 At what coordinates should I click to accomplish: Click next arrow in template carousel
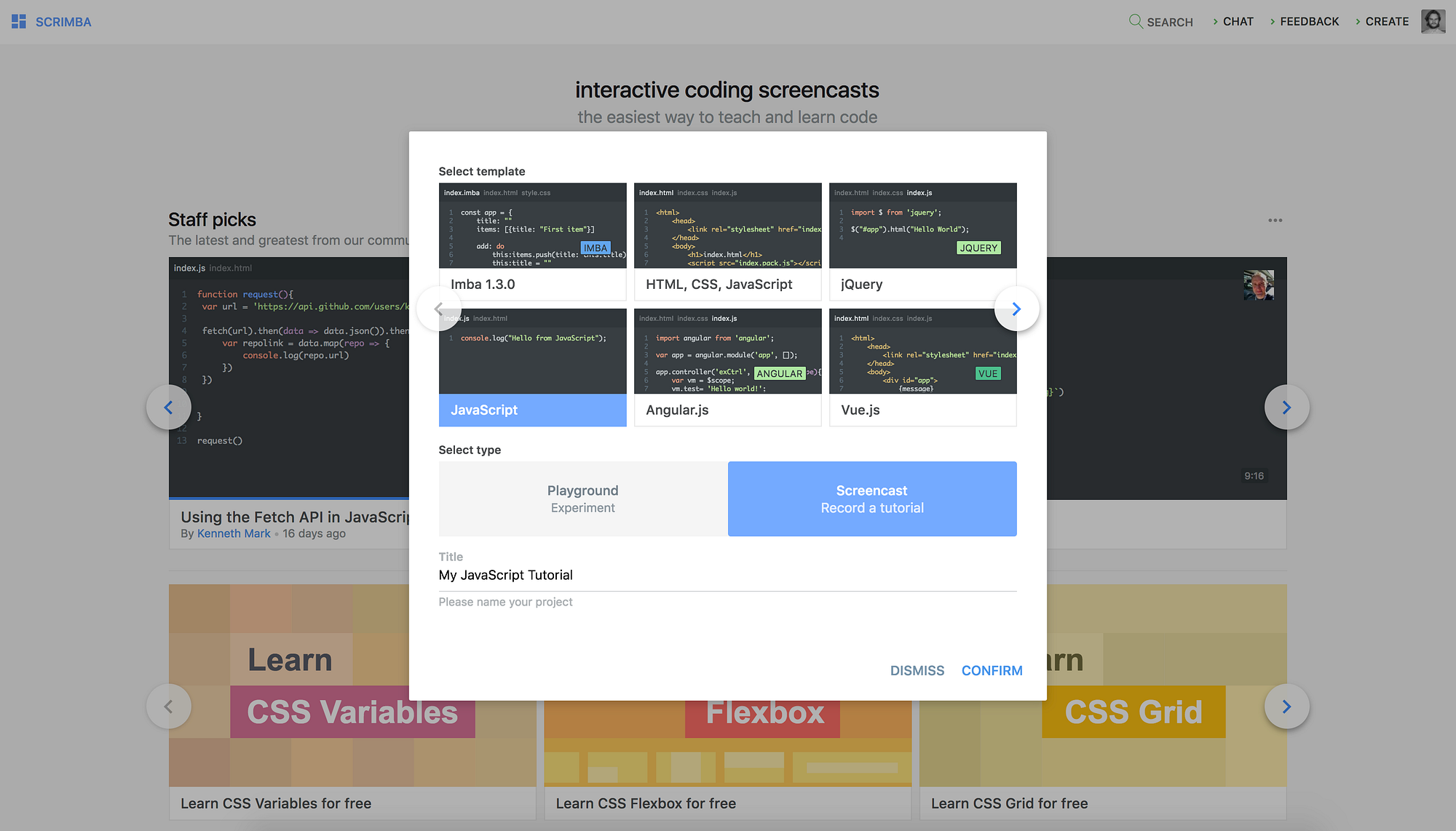(1016, 309)
